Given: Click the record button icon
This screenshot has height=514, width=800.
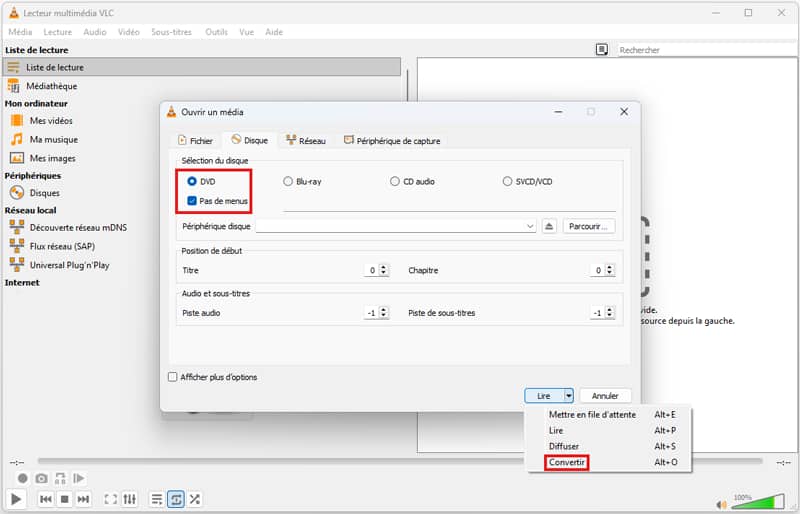Looking at the screenshot, I should [x=23, y=479].
